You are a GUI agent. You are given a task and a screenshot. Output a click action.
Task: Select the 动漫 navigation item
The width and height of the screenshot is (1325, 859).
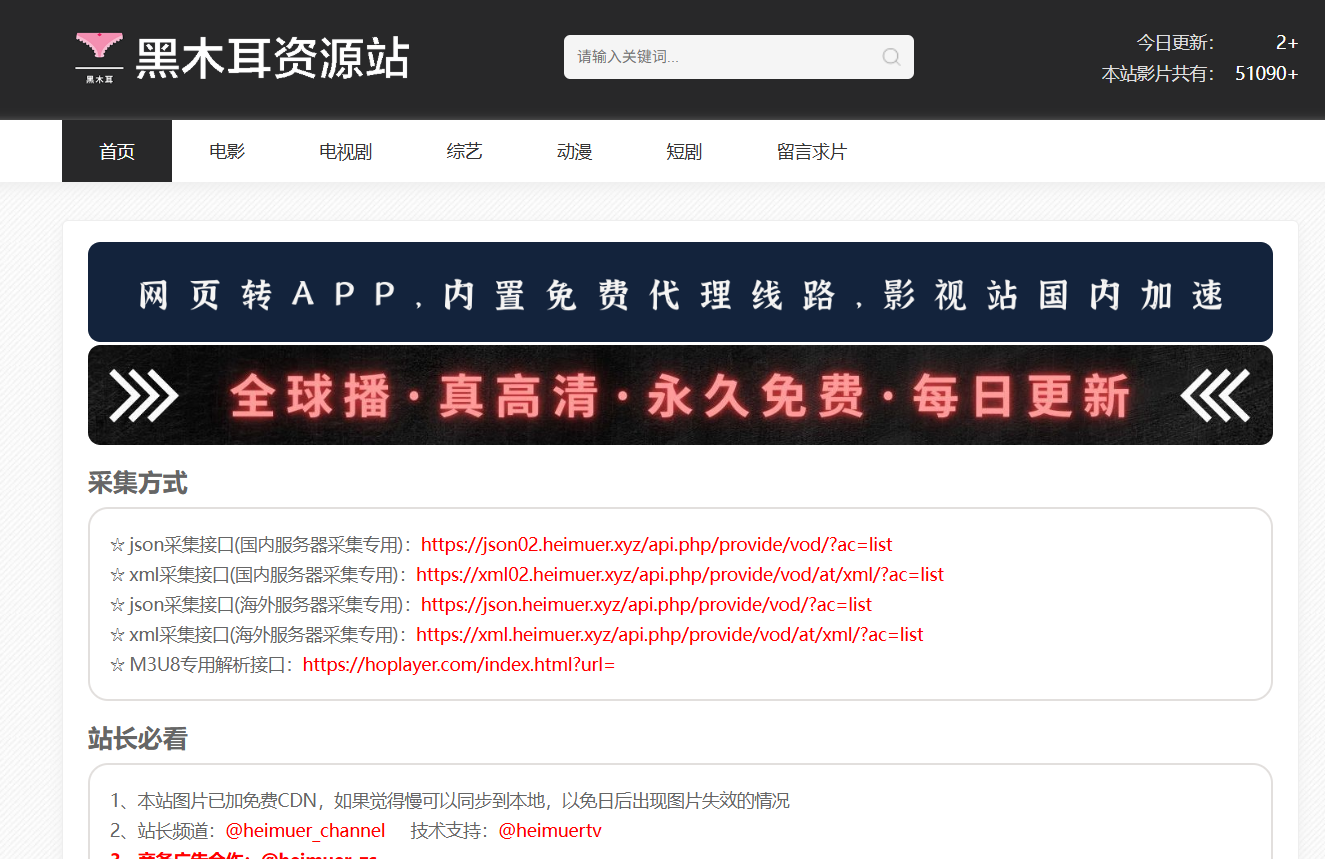point(574,151)
